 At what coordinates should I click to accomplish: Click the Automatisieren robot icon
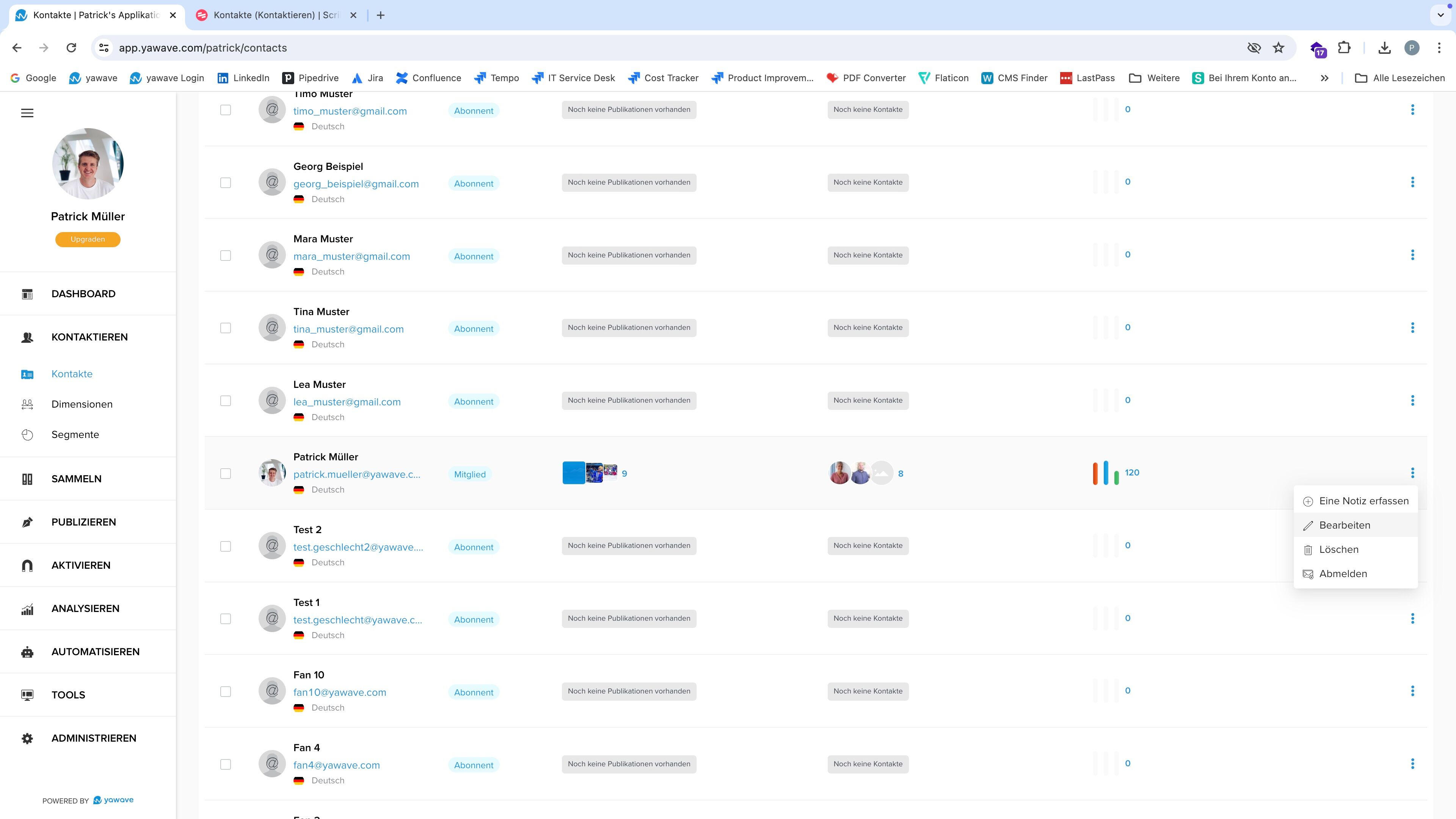tap(27, 652)
